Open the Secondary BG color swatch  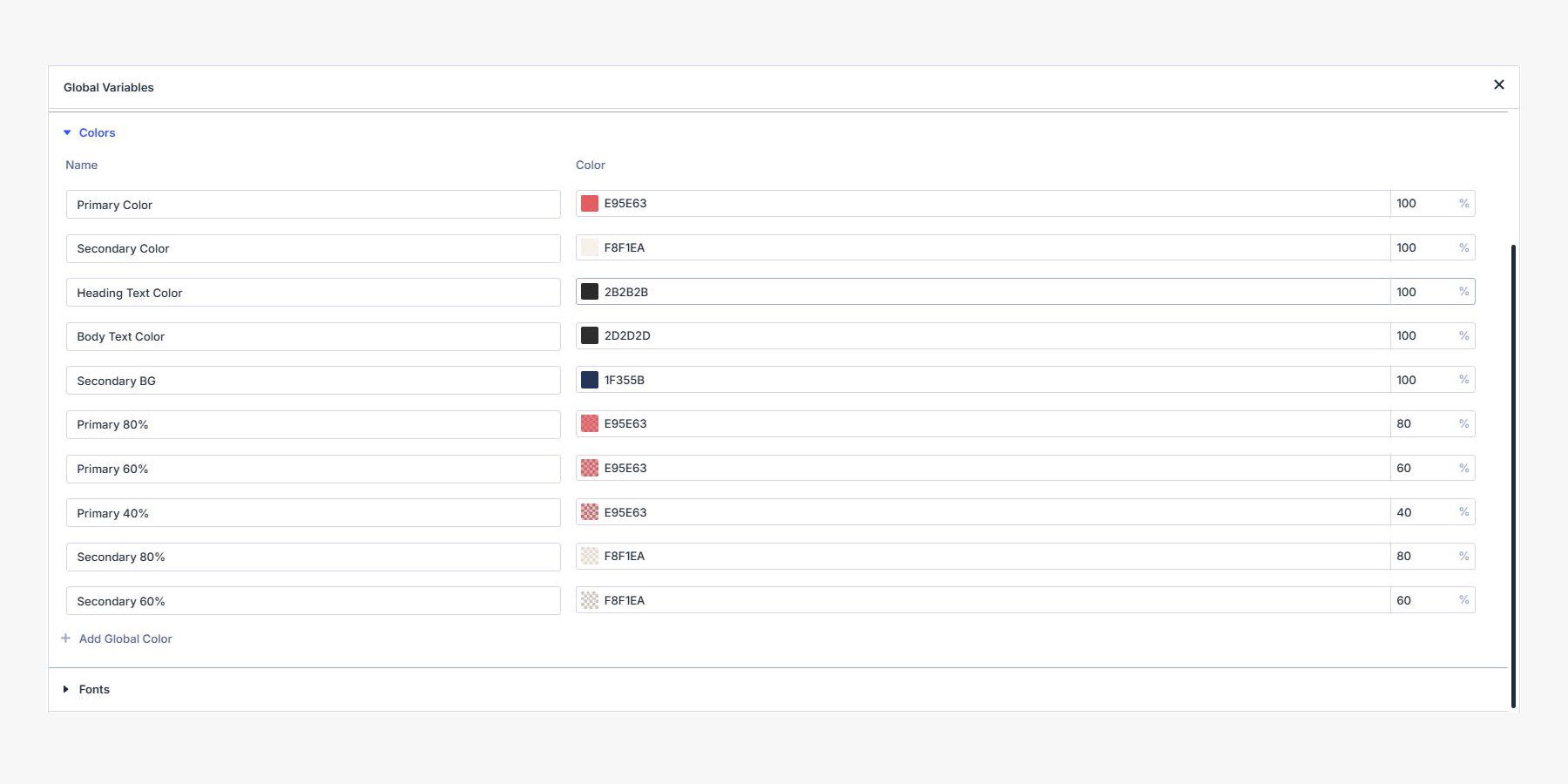click(589, 380)
